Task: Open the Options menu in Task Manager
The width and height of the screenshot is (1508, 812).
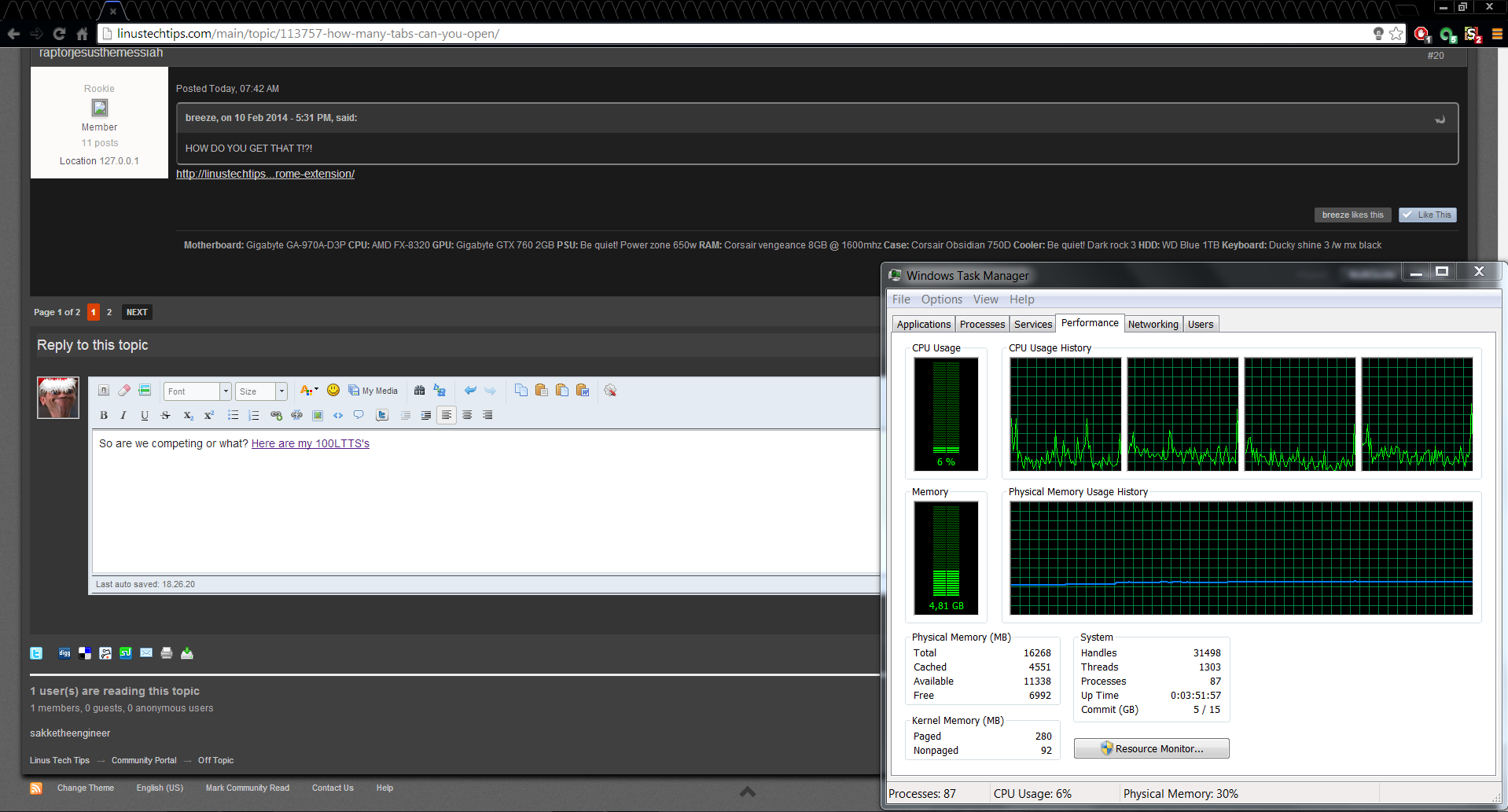Action: click(x=942, y=299)
